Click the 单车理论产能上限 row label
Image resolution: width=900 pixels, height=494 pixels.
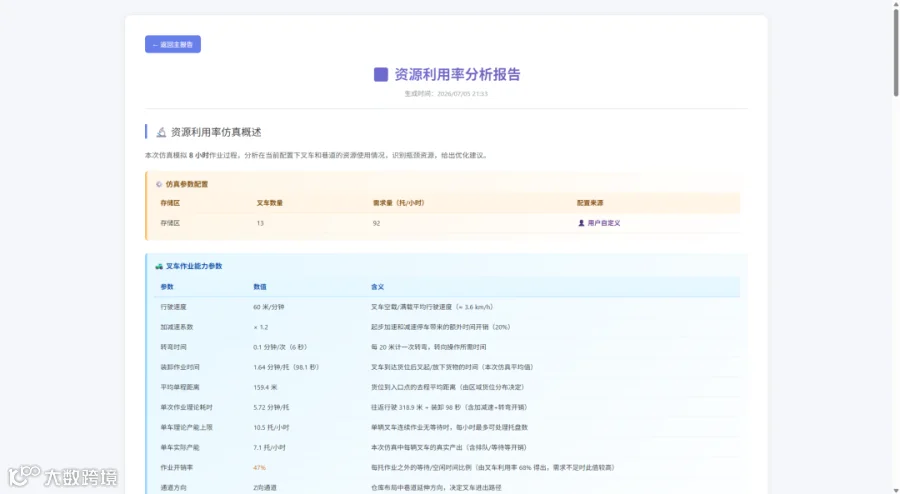pos(187,427)
